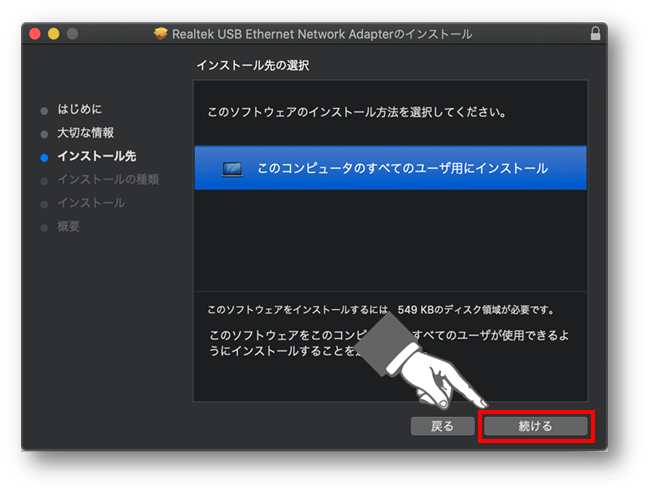Click the gray bullet beside はじめに

(44, 111)
